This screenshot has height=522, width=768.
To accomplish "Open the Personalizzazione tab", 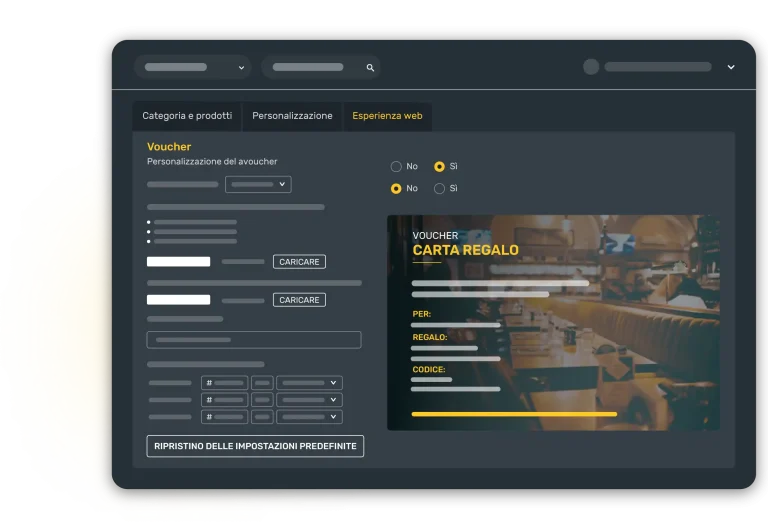I will coord(292,116).
